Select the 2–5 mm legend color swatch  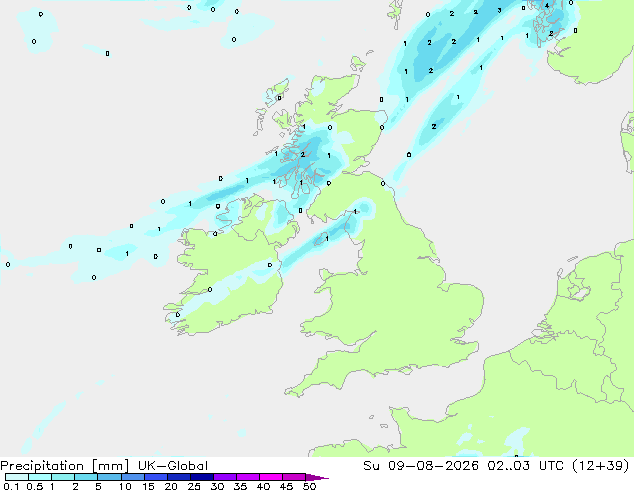click(x=86, y=477)
